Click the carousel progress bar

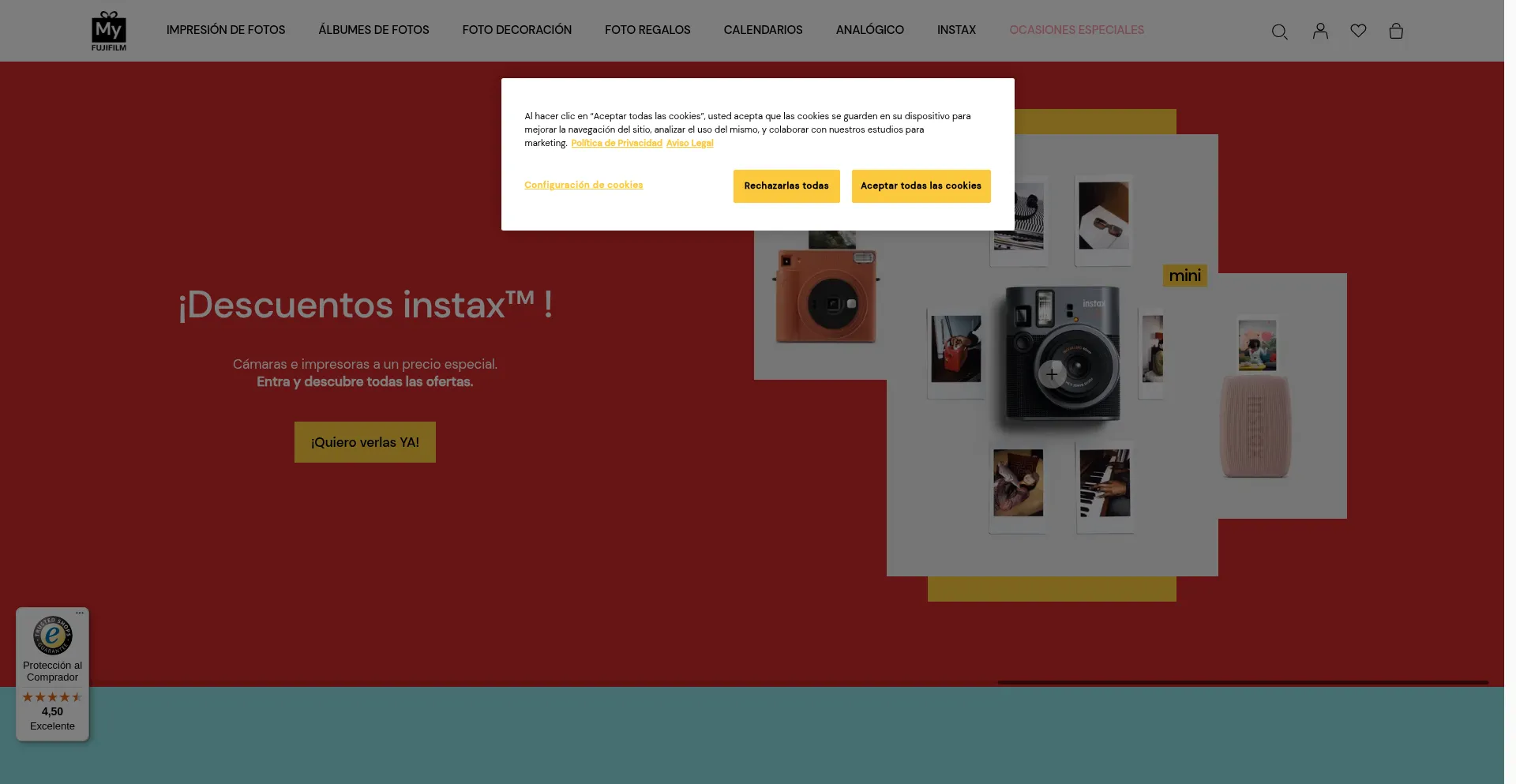coord(1243,682)
